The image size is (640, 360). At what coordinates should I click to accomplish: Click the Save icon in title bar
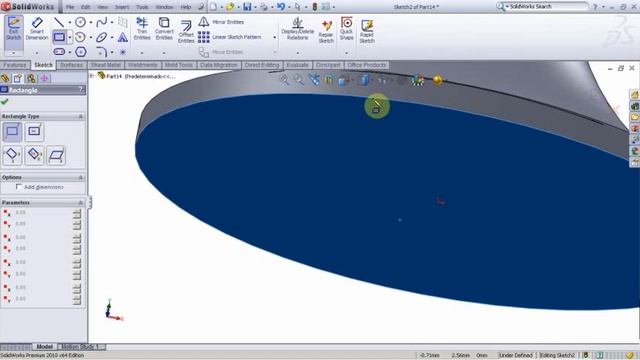[x=247, y=7]
